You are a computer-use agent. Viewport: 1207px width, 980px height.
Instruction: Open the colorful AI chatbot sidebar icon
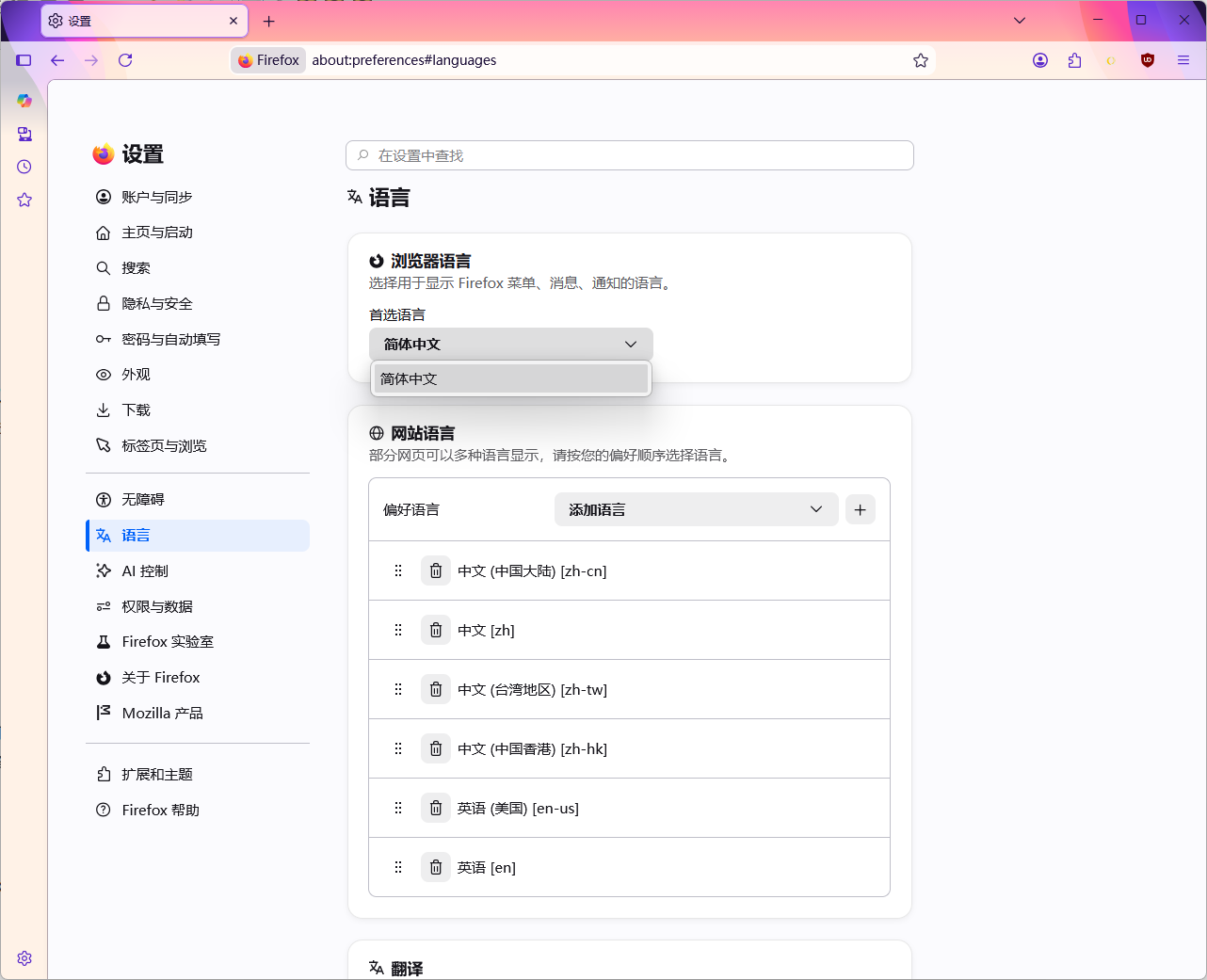24,100
